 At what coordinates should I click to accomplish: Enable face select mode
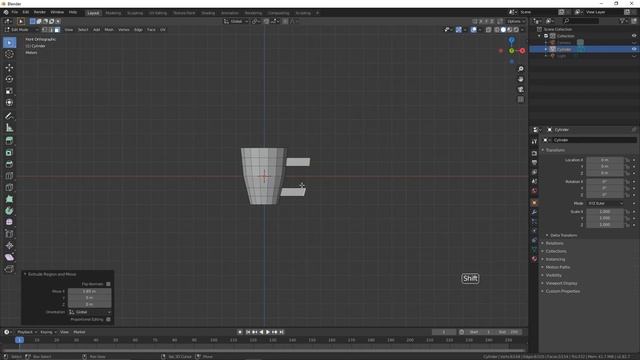pyautogui.click(x=57, y=30)
